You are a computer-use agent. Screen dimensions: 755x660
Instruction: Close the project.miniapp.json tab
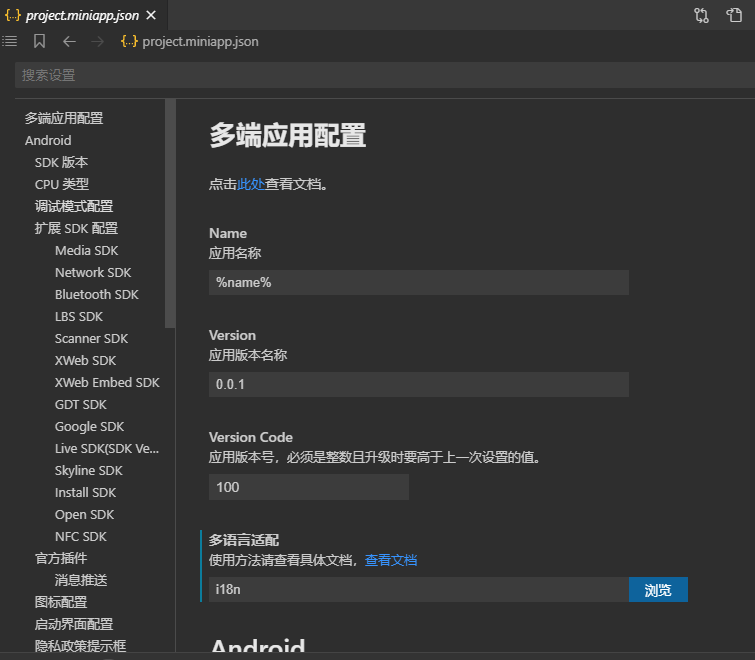pyautogui.click(x=151, y=15)
